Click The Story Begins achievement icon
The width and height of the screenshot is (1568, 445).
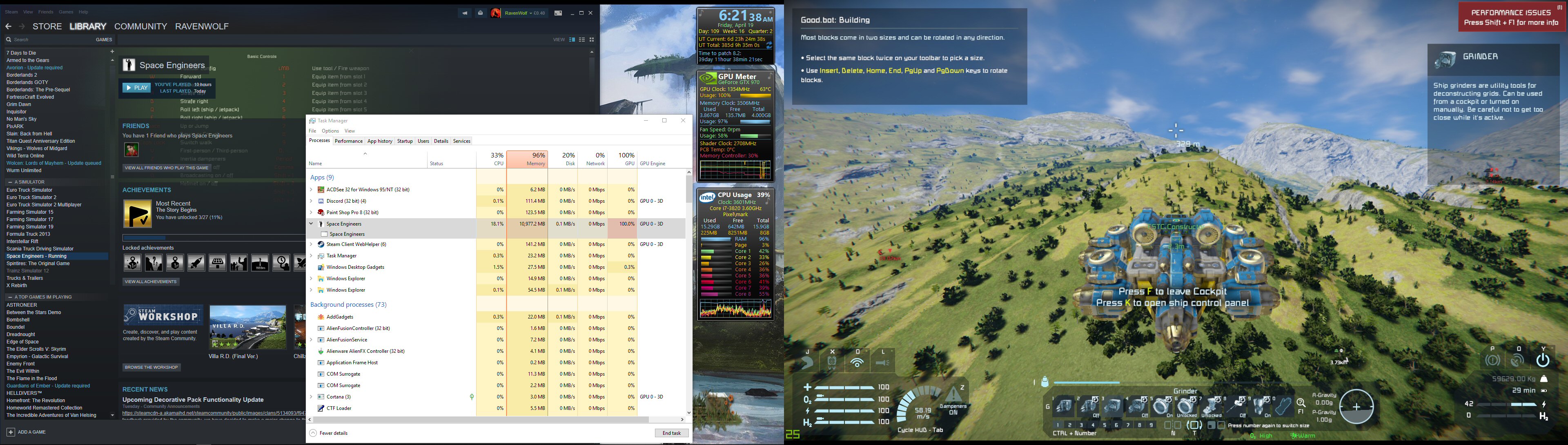click(138, 214)
